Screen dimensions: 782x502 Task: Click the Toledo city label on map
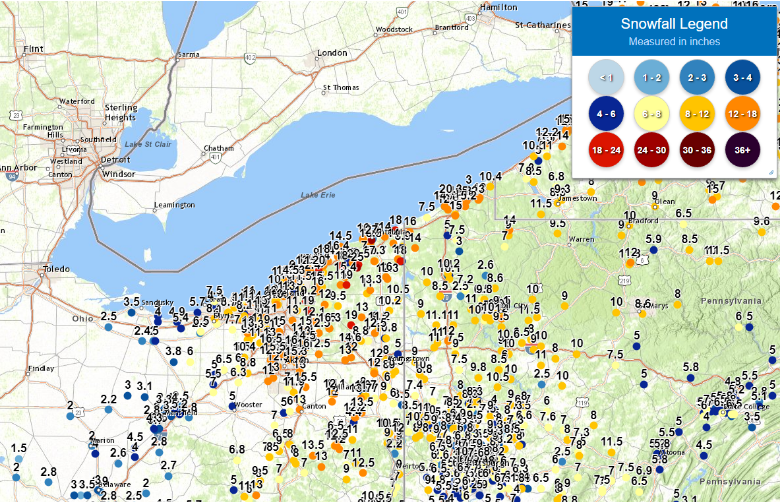[56, 269]
